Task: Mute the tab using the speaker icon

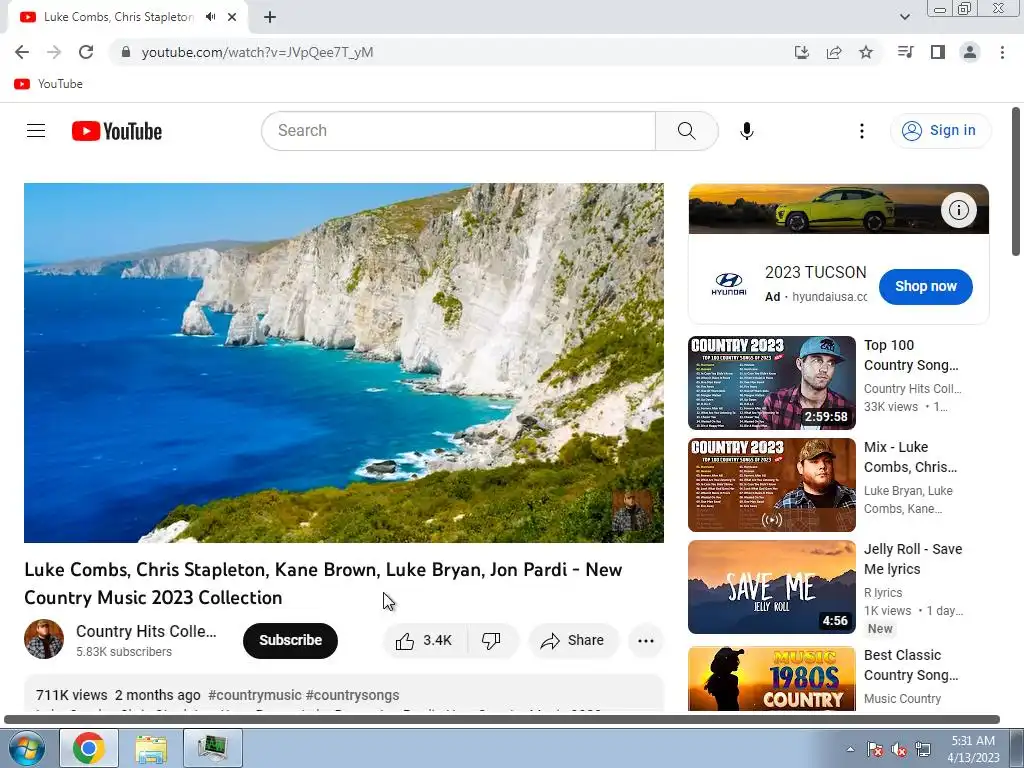Action: pos(210,17)
